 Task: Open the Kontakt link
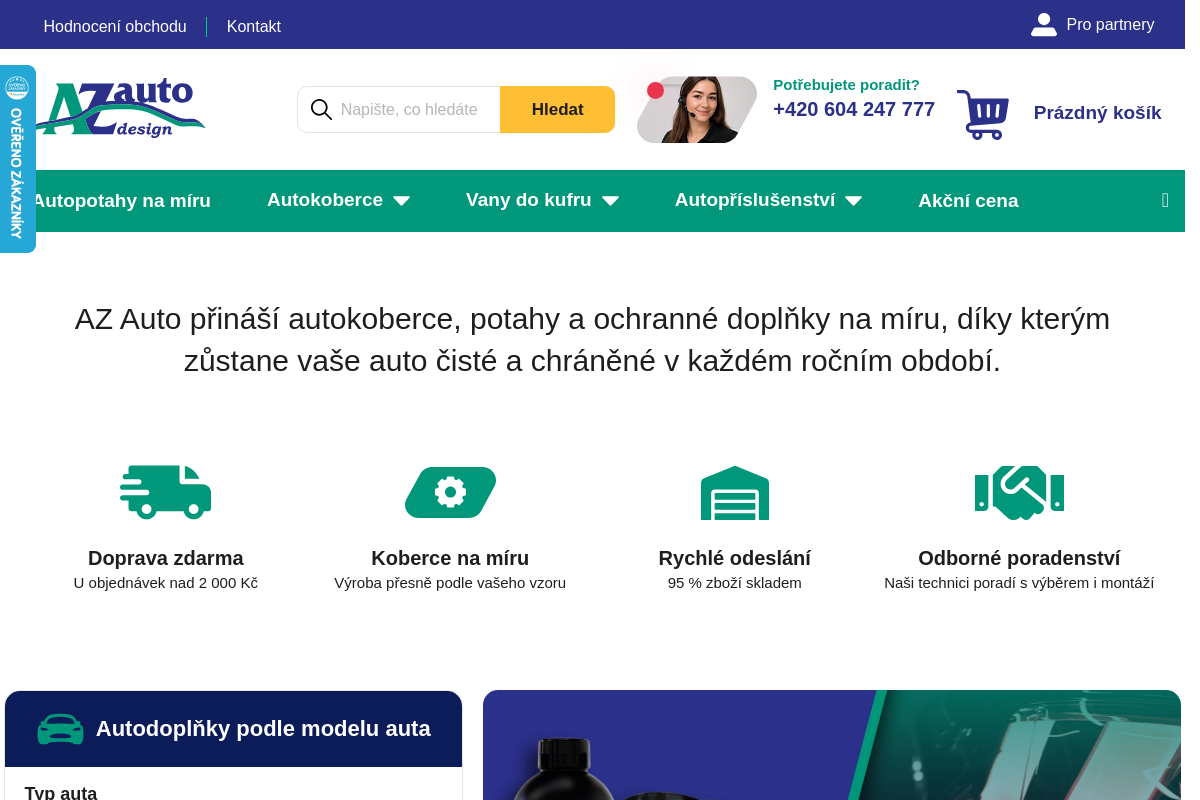point(254,27)
